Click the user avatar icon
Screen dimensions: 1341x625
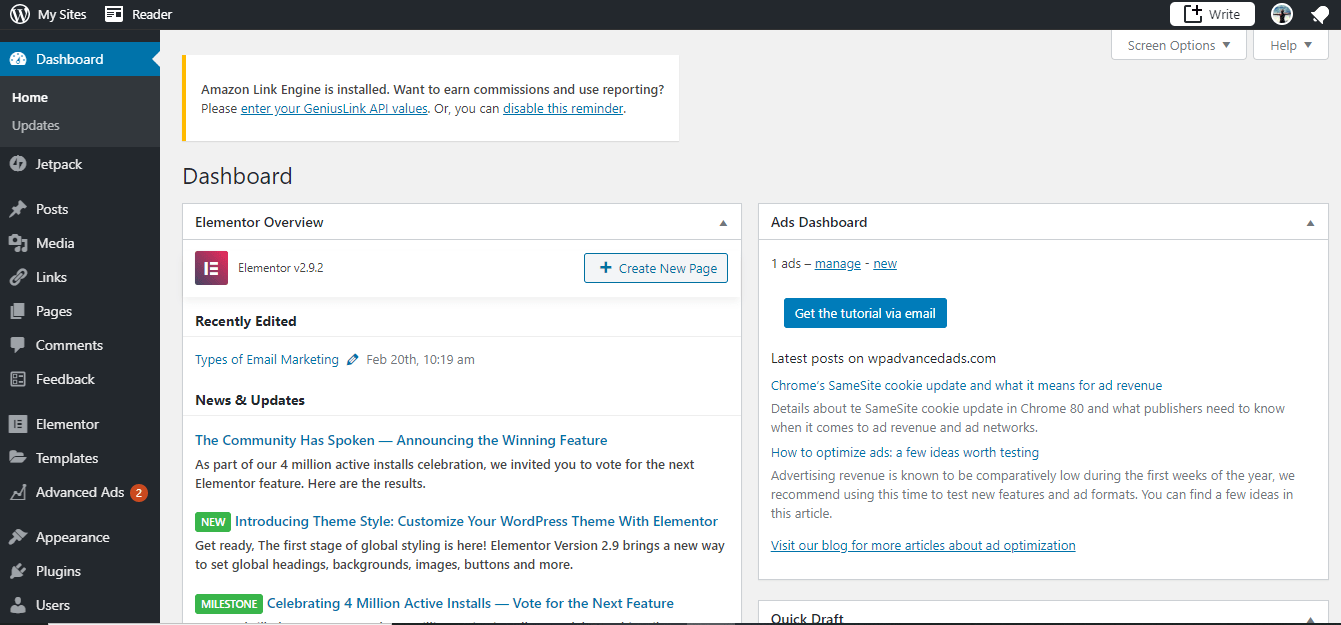pyautogui.click(x=1282, y=14)
